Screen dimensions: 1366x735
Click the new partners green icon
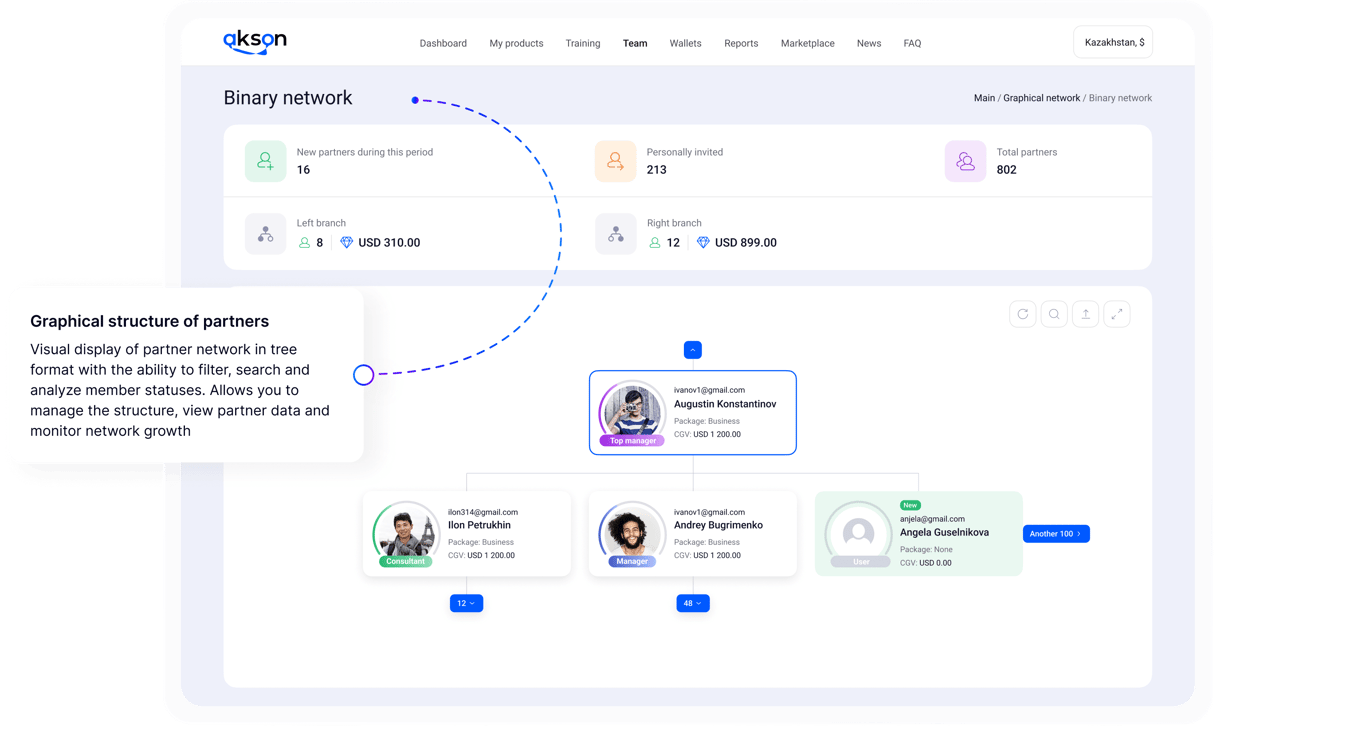pyautogui.click(x=265, y=161)
